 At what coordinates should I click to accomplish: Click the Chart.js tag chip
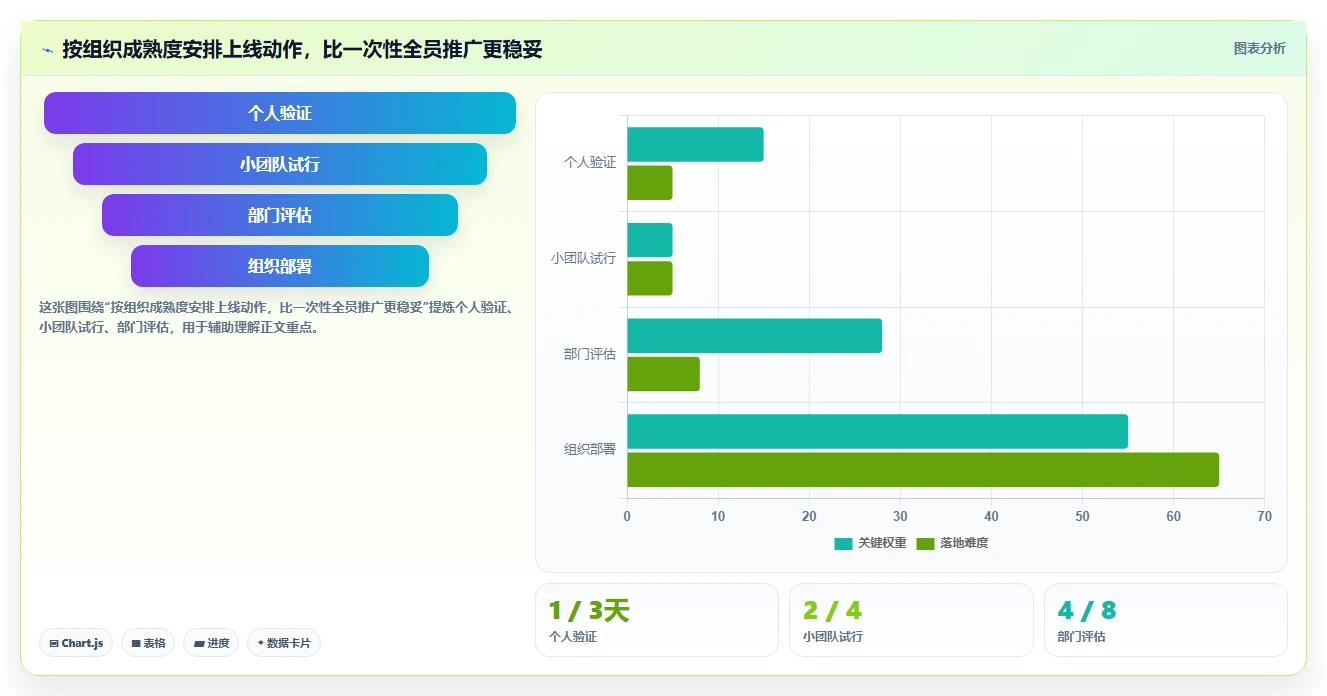tap(76, 643)
